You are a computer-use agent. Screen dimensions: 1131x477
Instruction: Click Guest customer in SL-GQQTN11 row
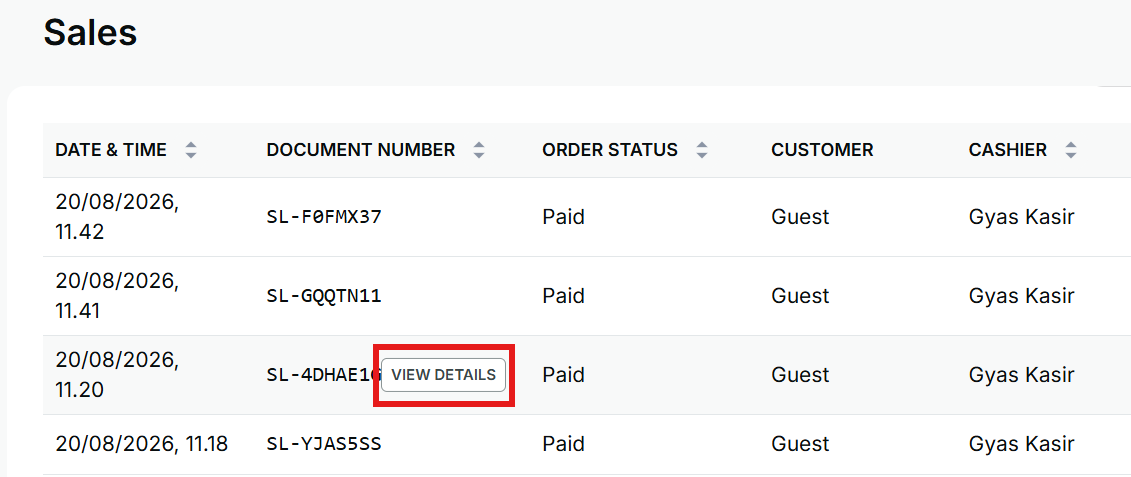[800, 296]
